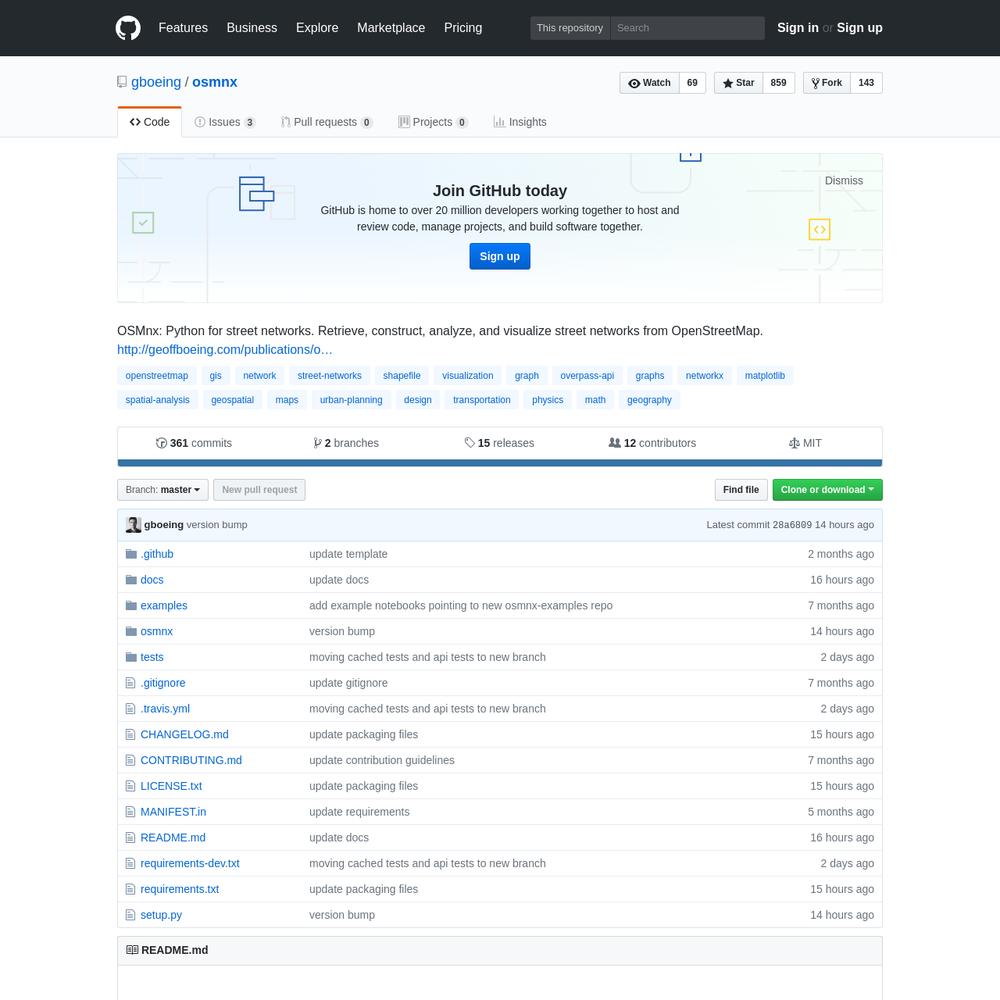Click the file icon beside setup.py
This screenshot has width=1000, height=1000.
131,915
